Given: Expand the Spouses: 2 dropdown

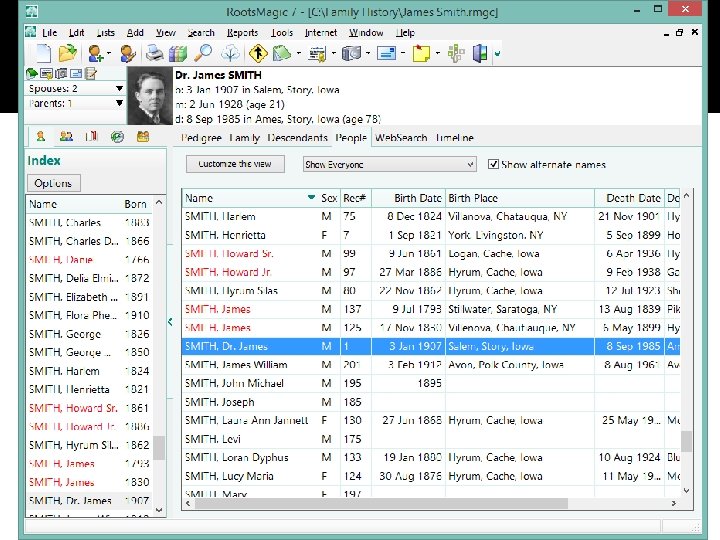Looking at the screenshot, I should point(75,88).
